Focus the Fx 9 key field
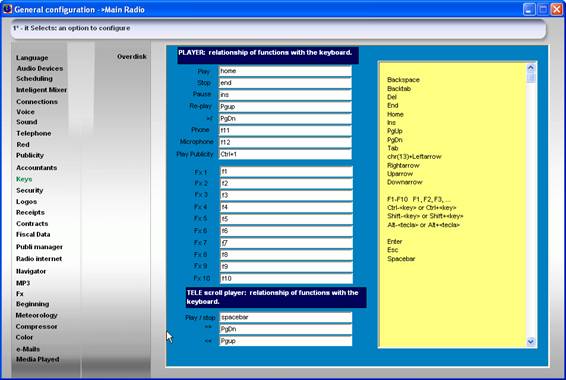Screen dimensions: 566x380 click(x=286, y=267)
